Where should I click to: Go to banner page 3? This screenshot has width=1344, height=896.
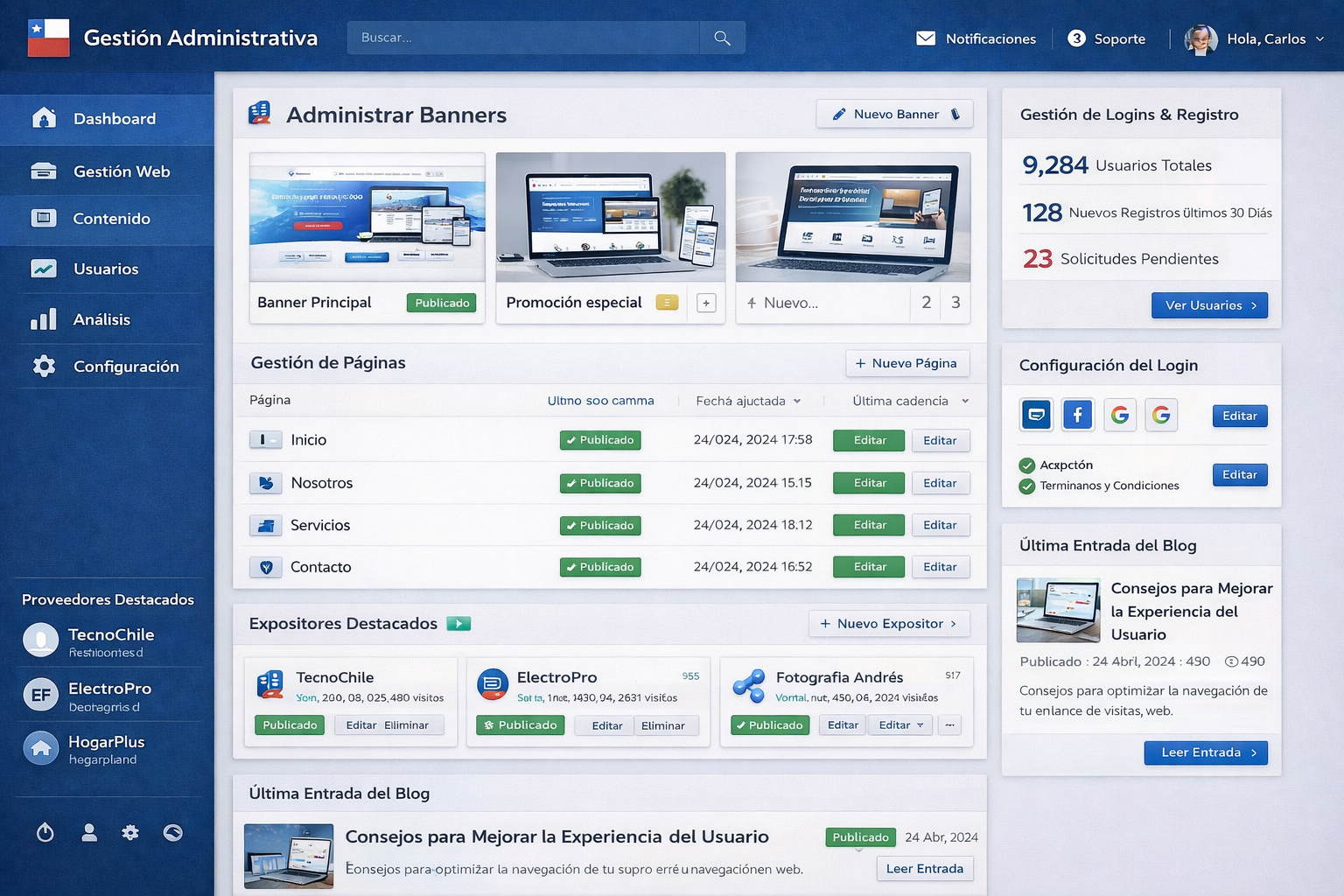coord(955,303)
